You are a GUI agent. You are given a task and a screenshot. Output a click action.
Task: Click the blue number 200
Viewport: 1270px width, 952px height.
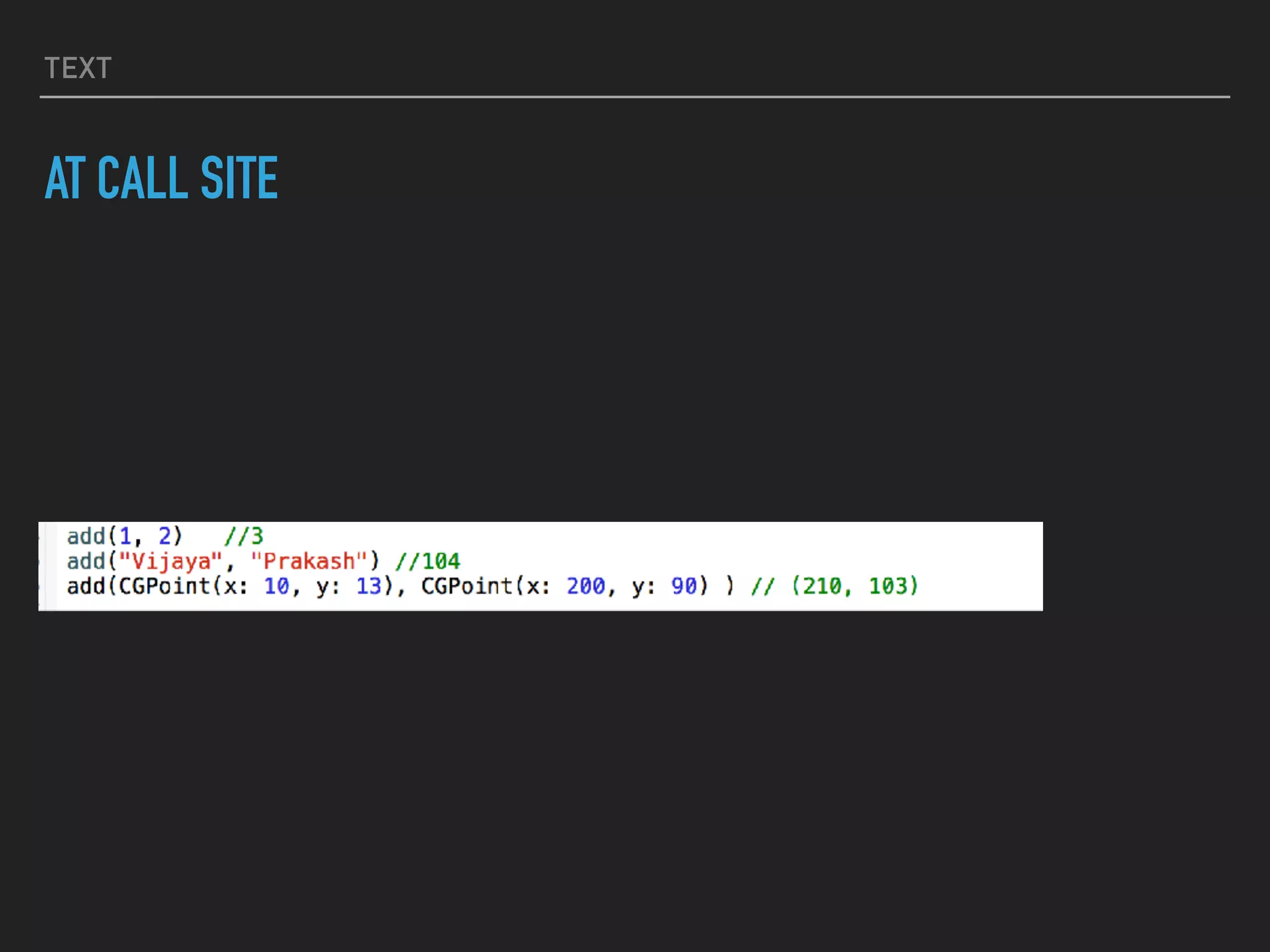coord(585,586)
